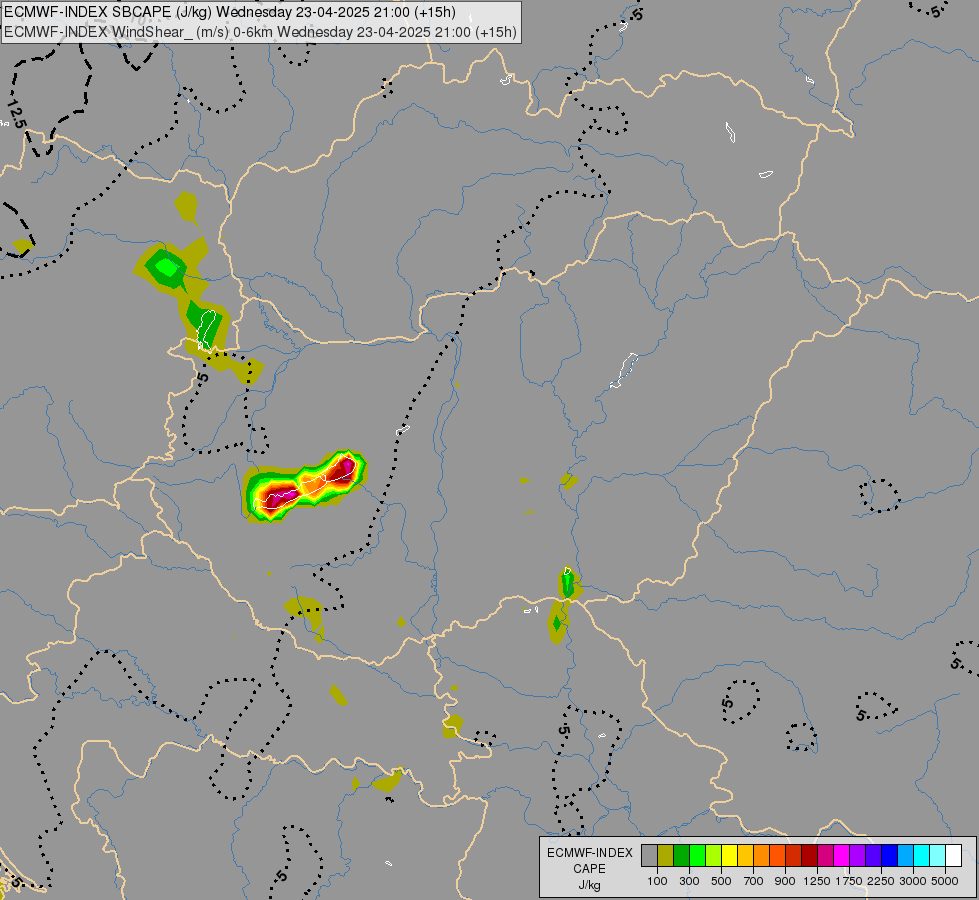Select the red-orange swatch left of 900

tap(777, 856)
